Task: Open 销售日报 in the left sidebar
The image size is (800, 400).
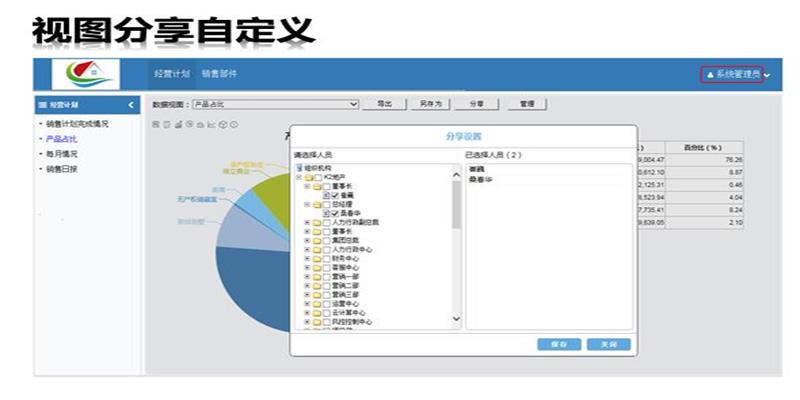Action: click(63, 169)
